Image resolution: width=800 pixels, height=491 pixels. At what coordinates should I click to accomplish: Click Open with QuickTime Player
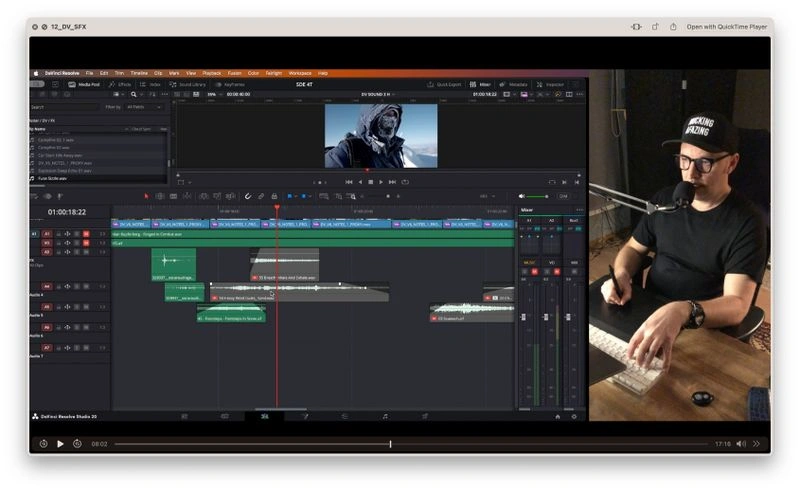[727, 27]
